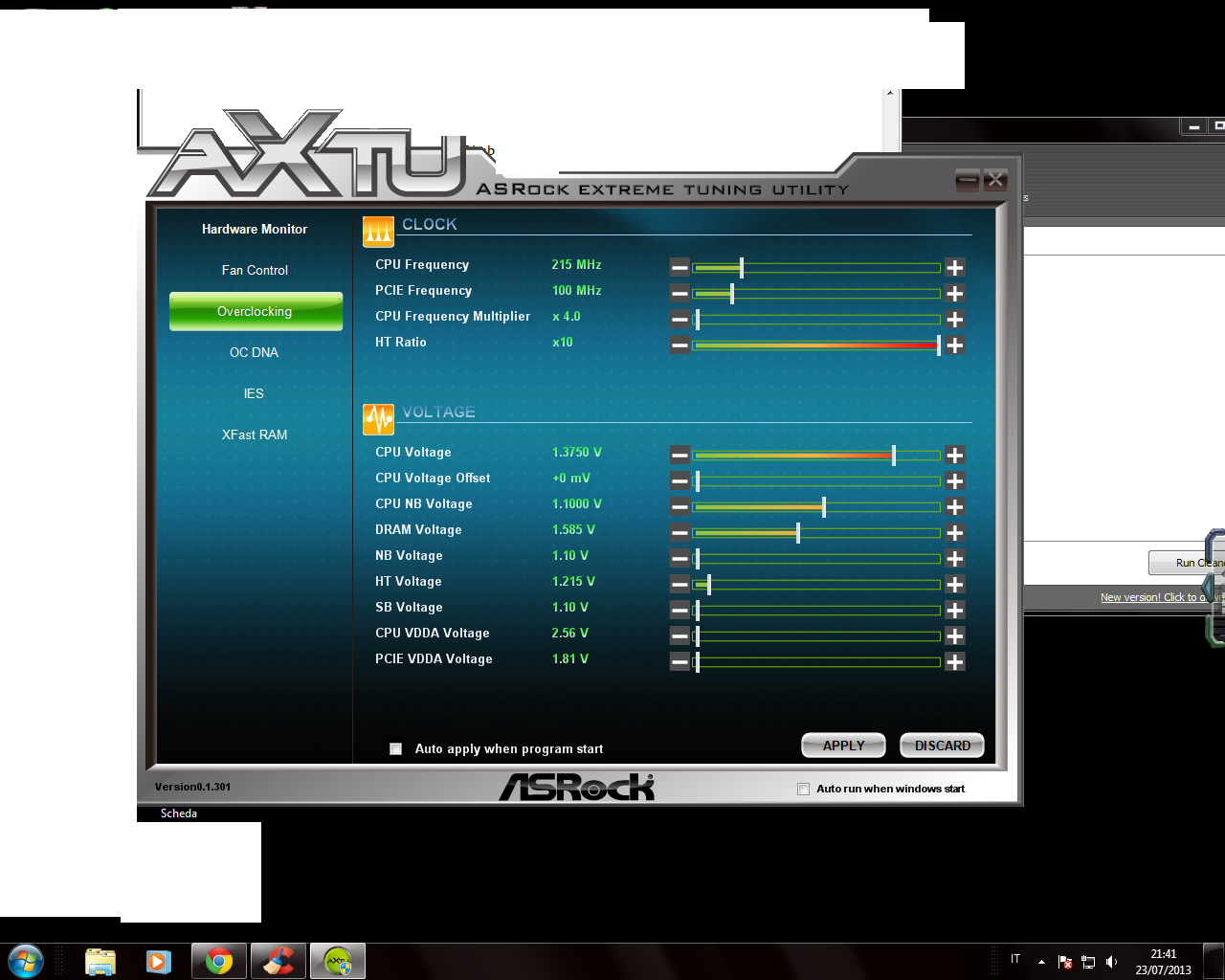Decrease CPU Voltage with minus button
The height and width of the screenshot is (980, 1225).
[679, 456]
